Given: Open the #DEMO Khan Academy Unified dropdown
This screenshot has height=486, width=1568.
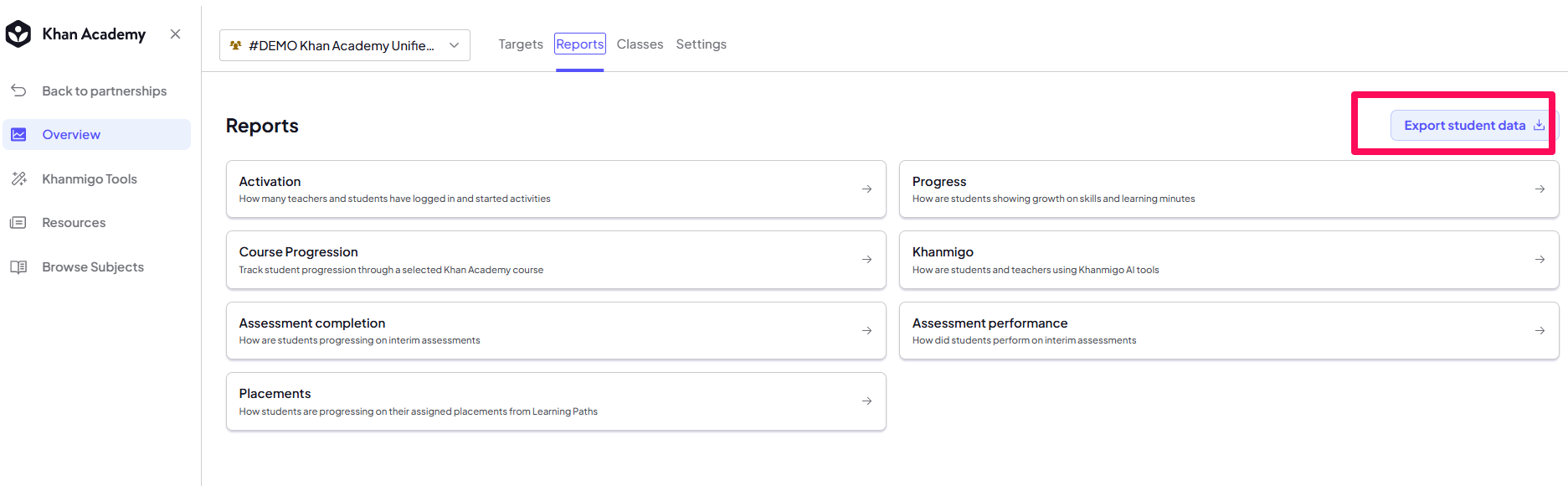Looking at the screenshot, I should pos(345,45).
